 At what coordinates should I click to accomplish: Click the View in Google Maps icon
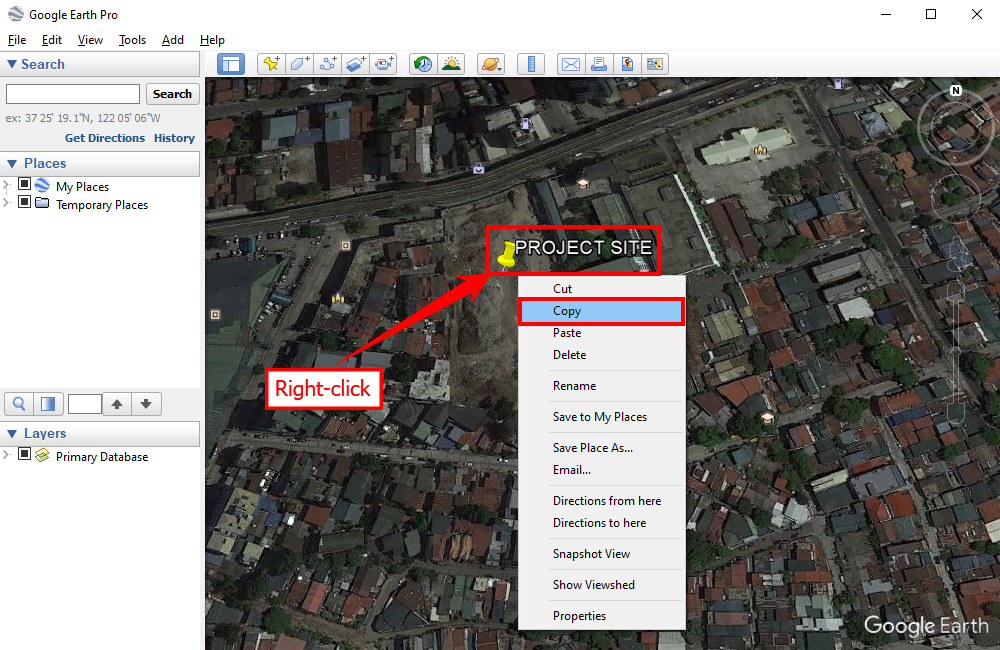pyautogui.click(x=655, y=64)
